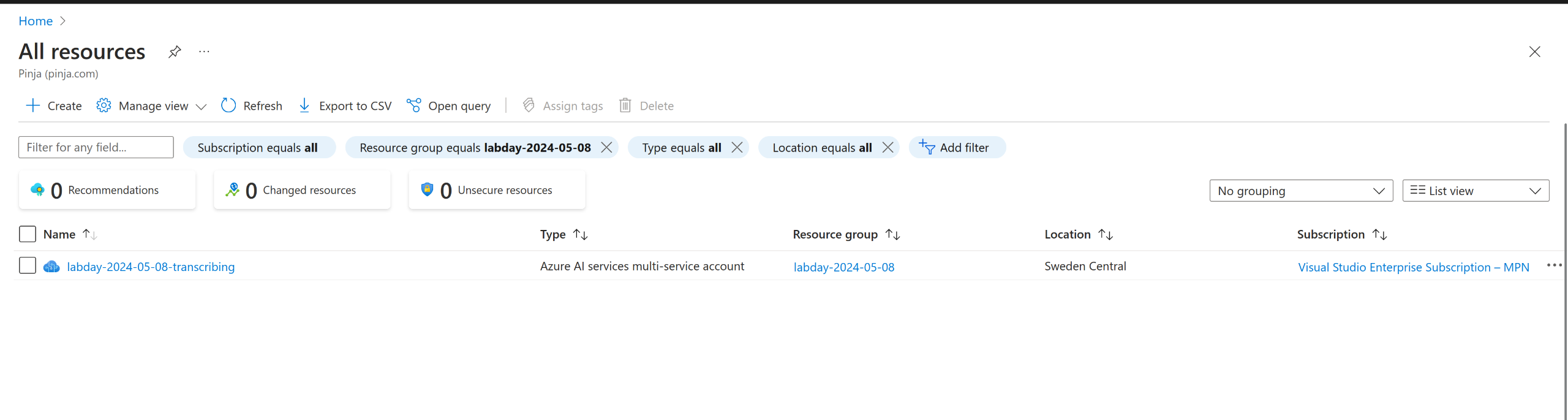This screenshot has height=420, width=1568.
Task: Open query in Resource Graph
Action: coord(449,105)
